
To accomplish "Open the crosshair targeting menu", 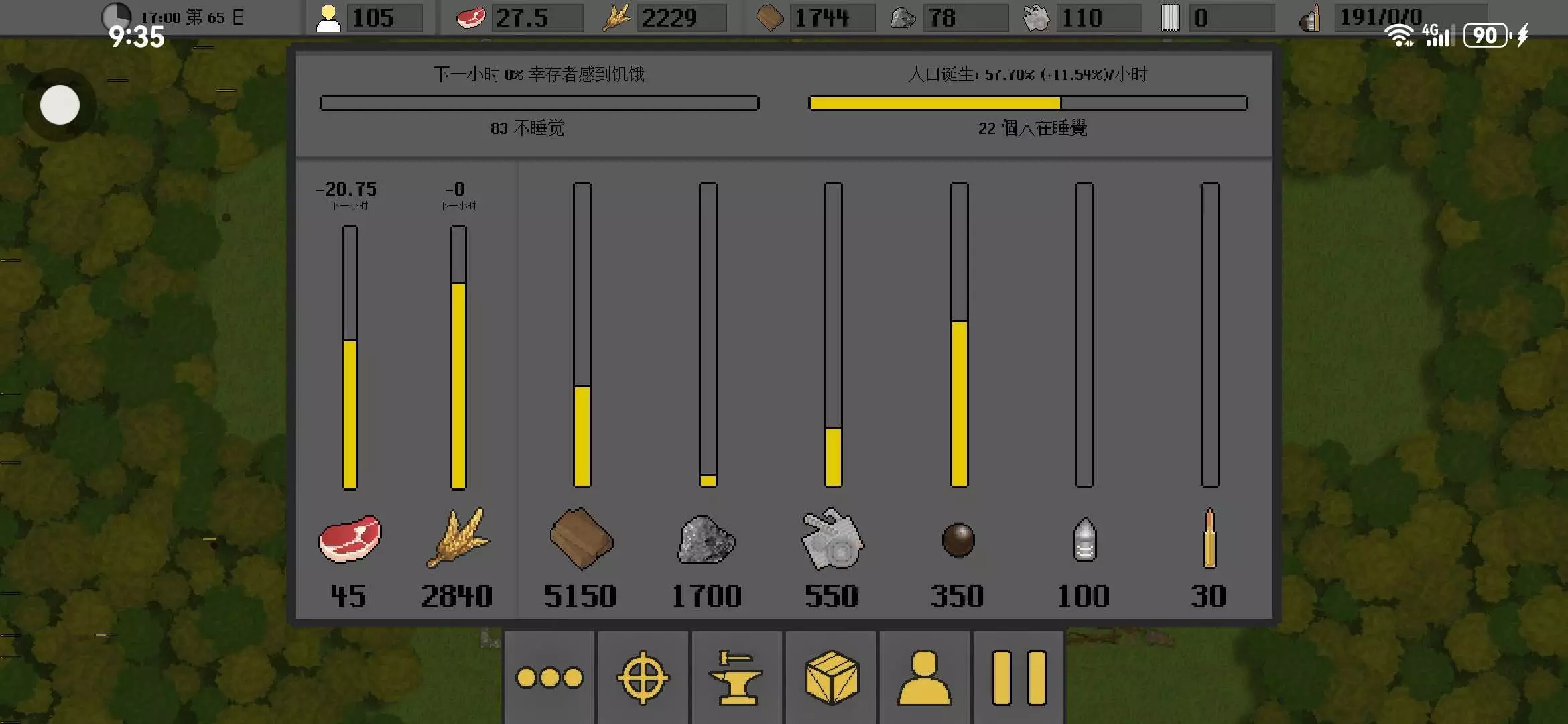I will pyautogui.click(x=643, y=678).
